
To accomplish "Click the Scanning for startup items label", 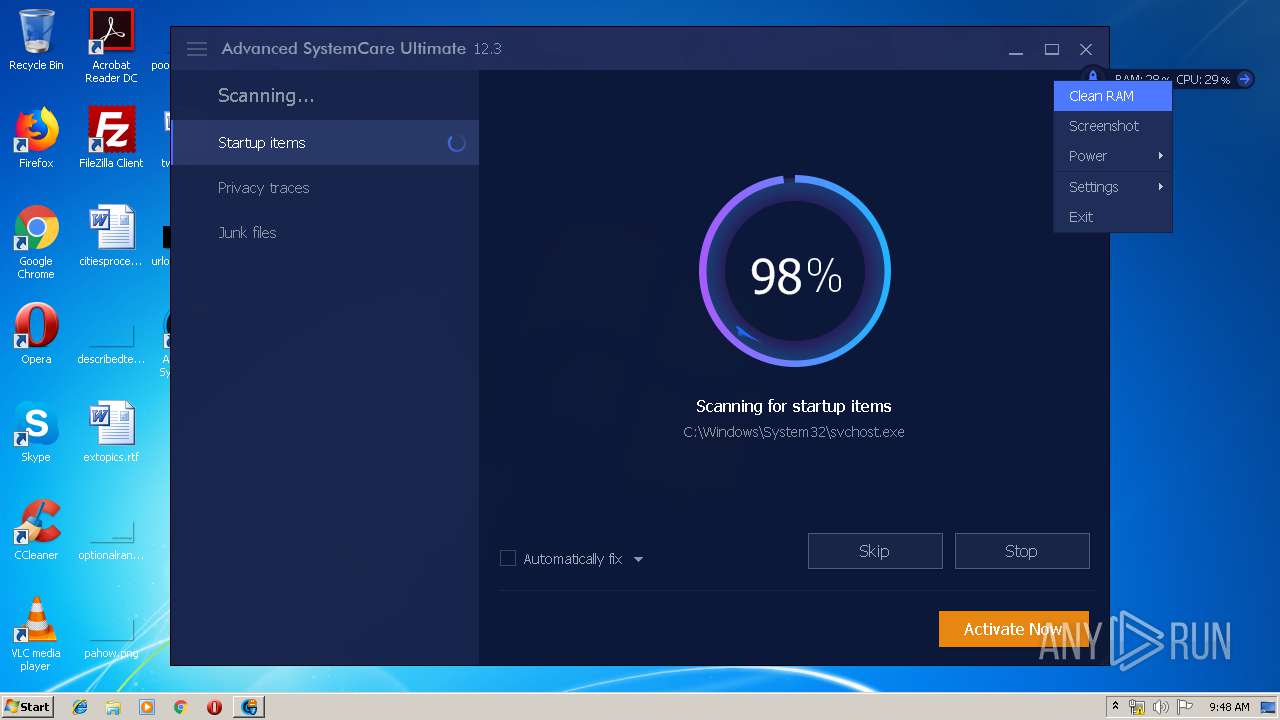I will 794,406.
